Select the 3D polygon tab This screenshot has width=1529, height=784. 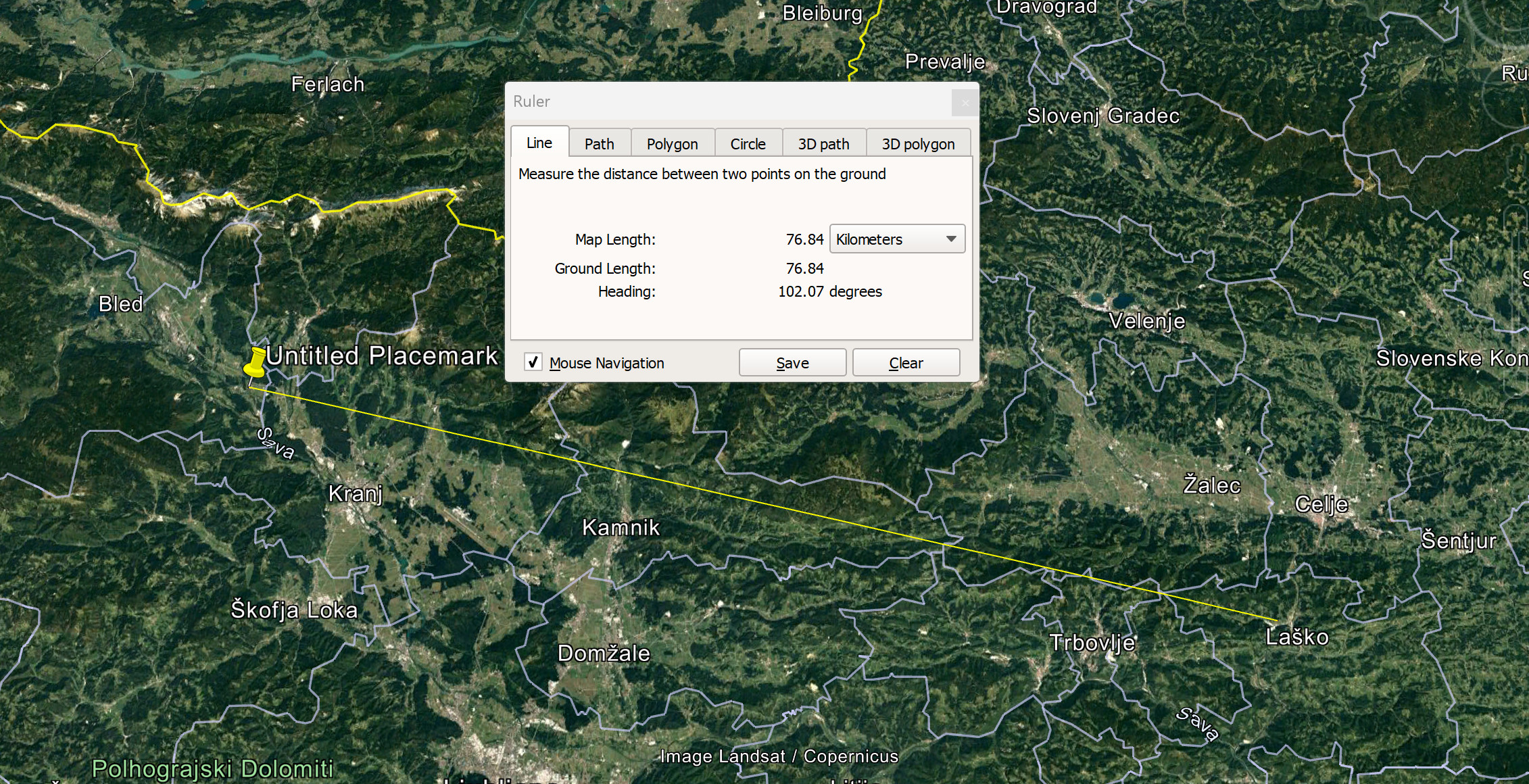click(x=918, y=144)
